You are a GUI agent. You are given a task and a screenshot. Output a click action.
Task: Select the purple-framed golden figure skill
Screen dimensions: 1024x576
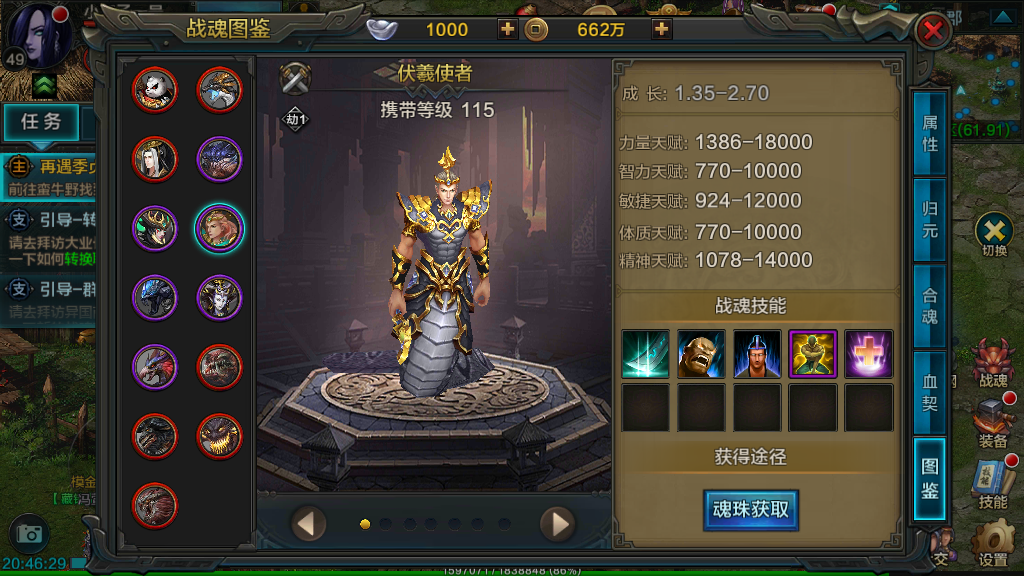pyautogui.click(x=812, y=354)
